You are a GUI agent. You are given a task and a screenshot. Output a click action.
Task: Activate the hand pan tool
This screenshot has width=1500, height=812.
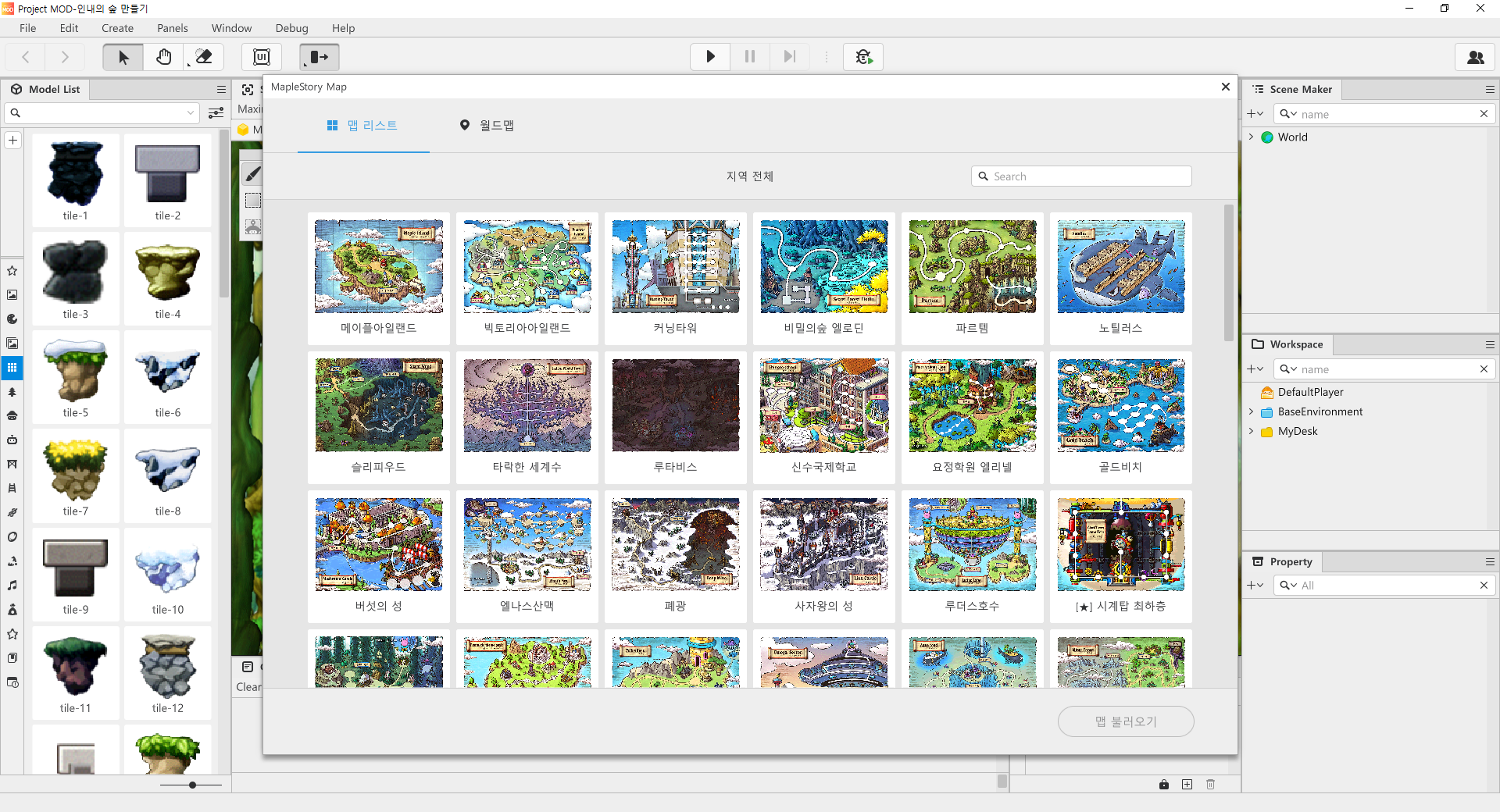tap(163, 57)
